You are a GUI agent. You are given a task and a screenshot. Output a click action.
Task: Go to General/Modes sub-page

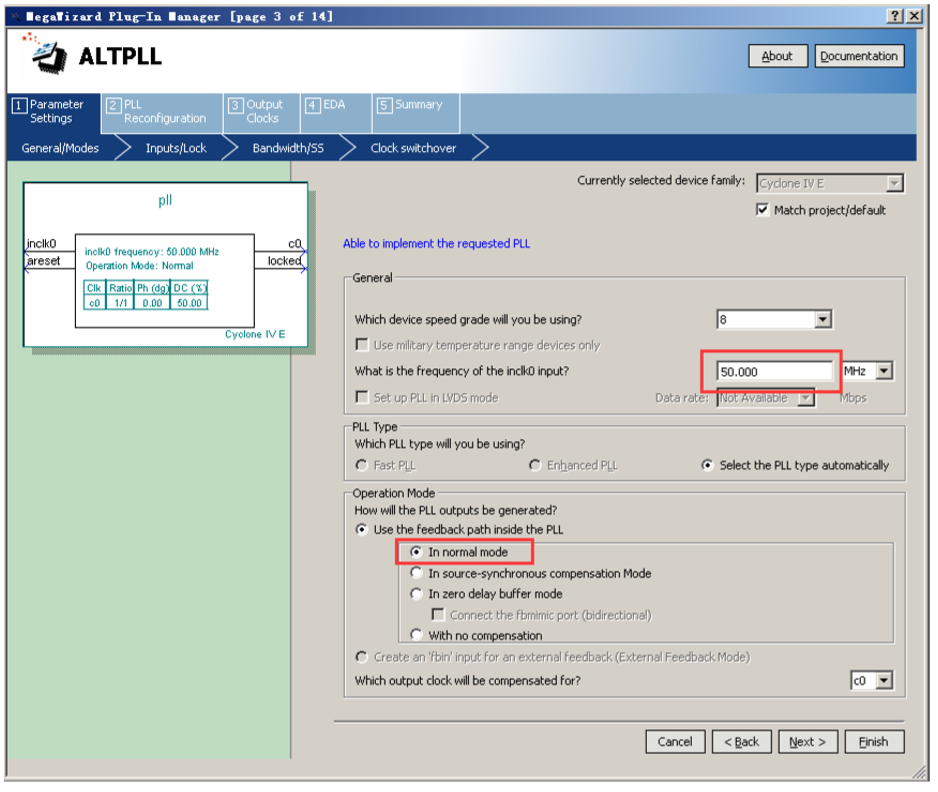[60, 148]
